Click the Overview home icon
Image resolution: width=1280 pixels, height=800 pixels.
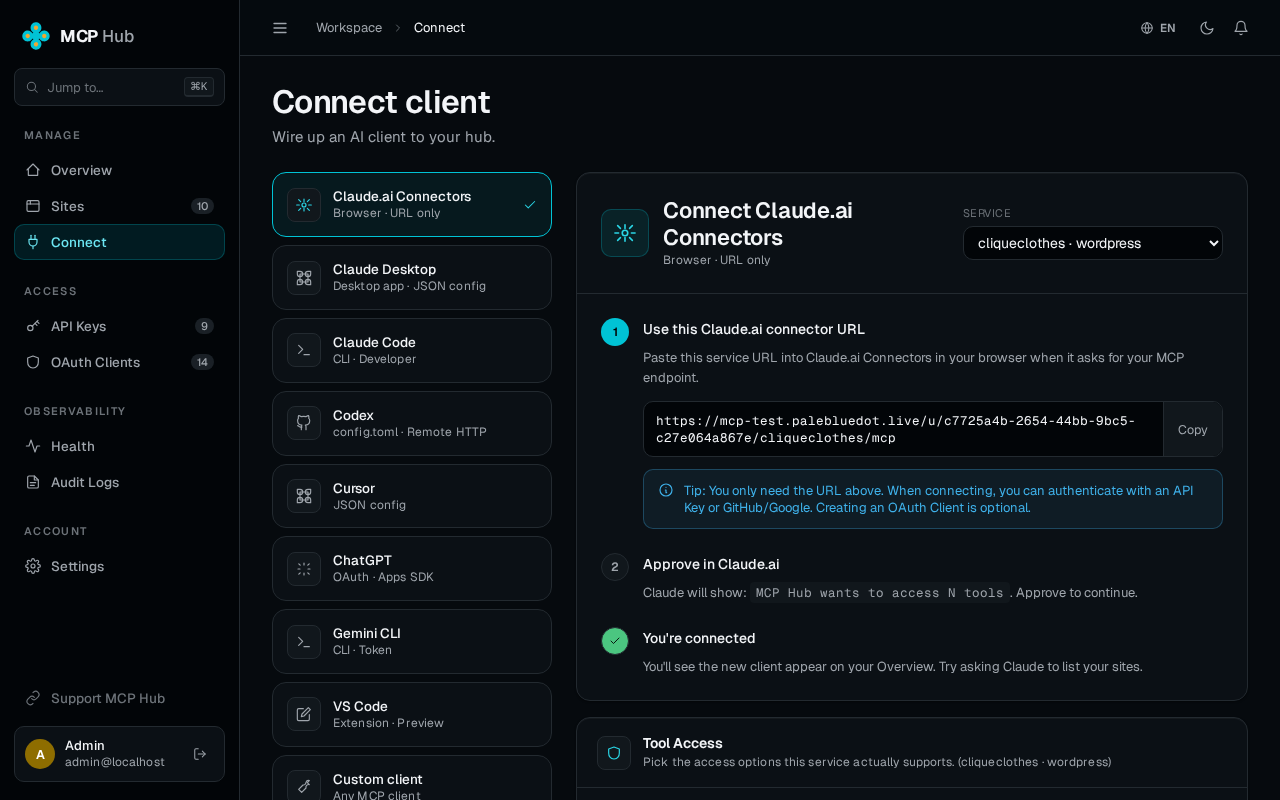pyautogui.click(x=33, y=170)
